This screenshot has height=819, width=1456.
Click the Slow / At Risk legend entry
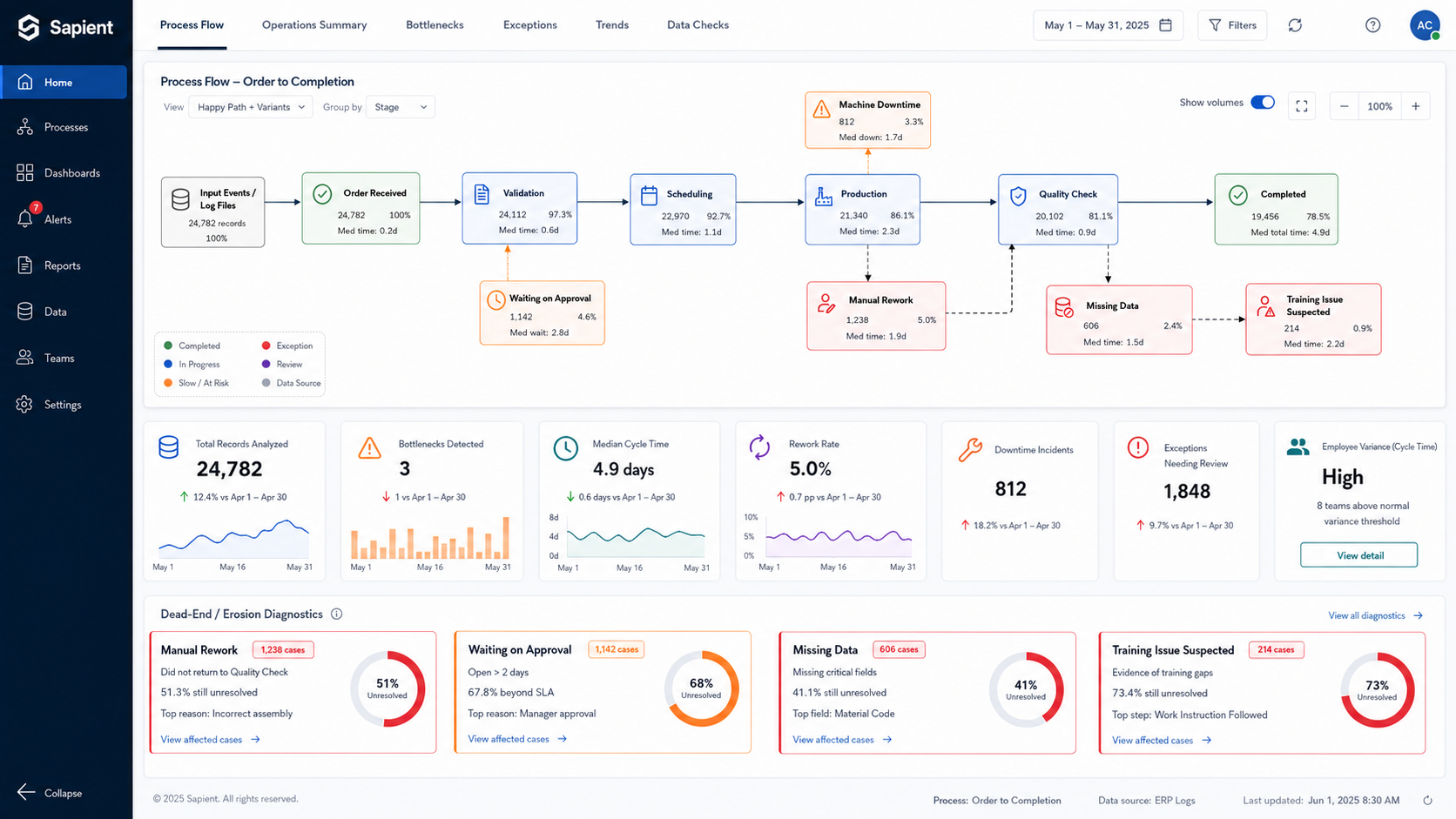pos(197,383)
